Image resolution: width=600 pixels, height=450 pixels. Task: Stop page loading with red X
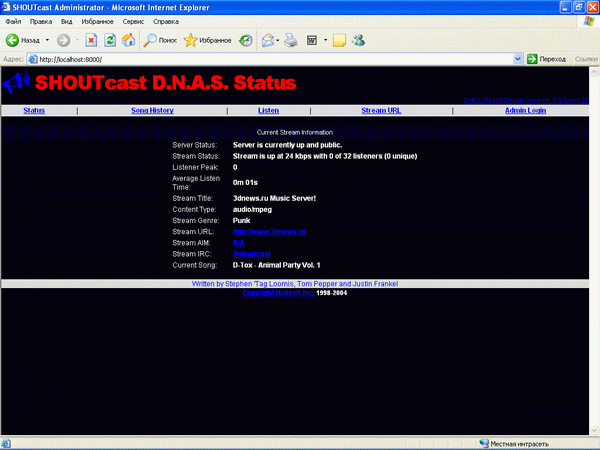click(x=91, y=41)
